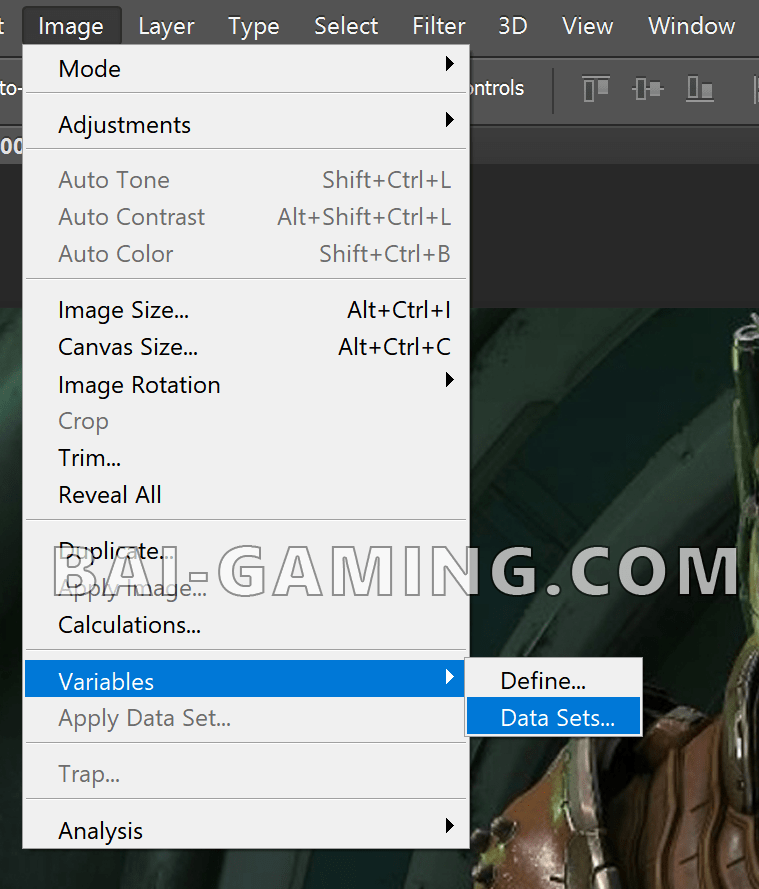Open the Type menu
Screen dimensions: 759x889
click(254, 26)
